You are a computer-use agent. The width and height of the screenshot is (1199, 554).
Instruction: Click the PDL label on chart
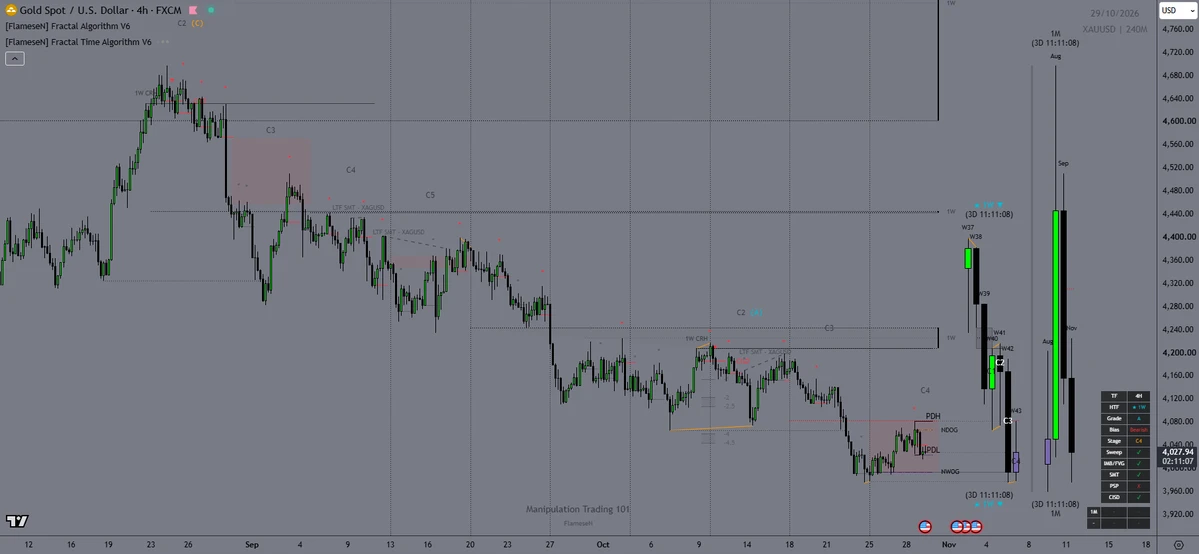coord(933,450)
